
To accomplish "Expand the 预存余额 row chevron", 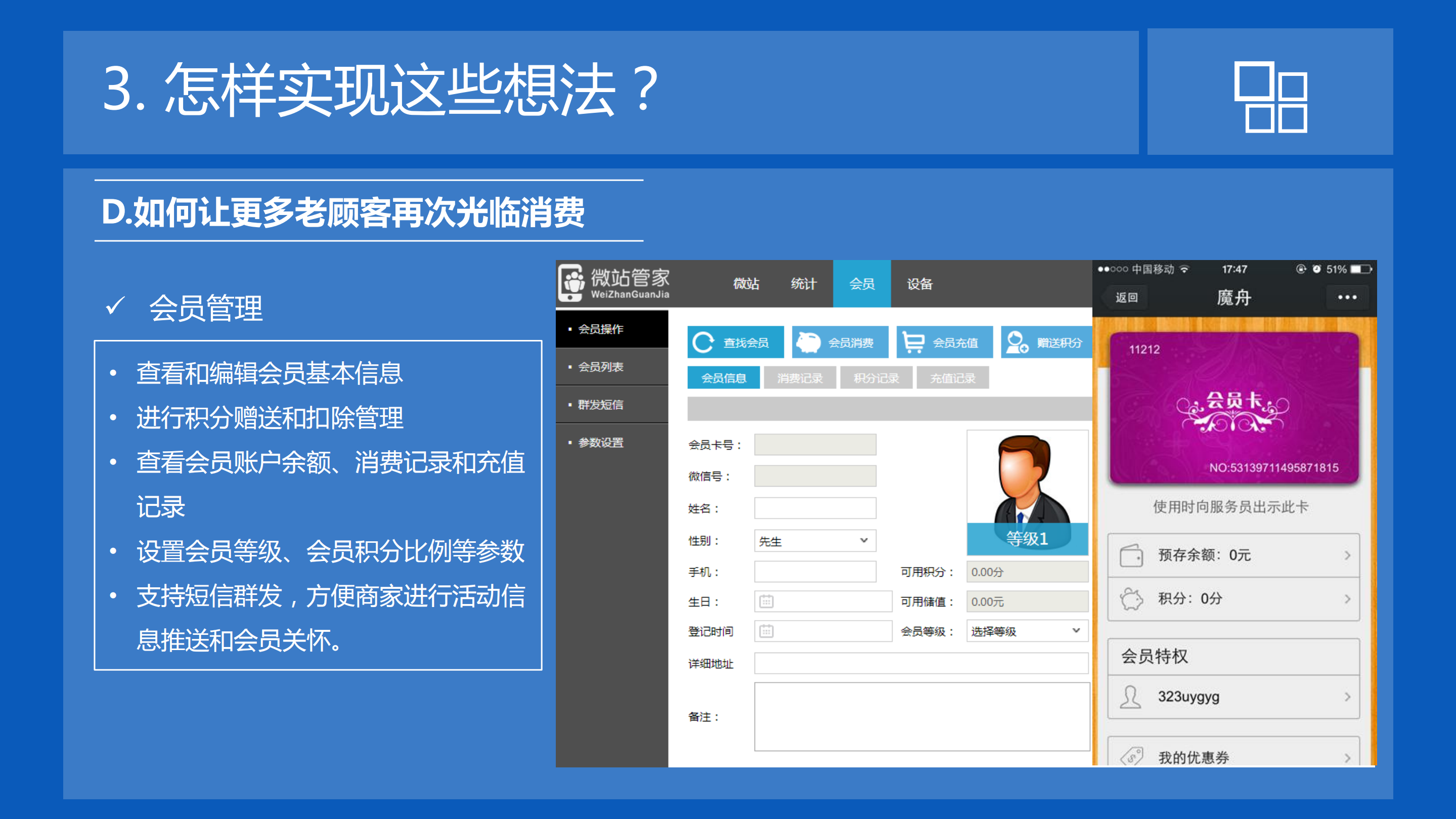I will point(1350,555).
